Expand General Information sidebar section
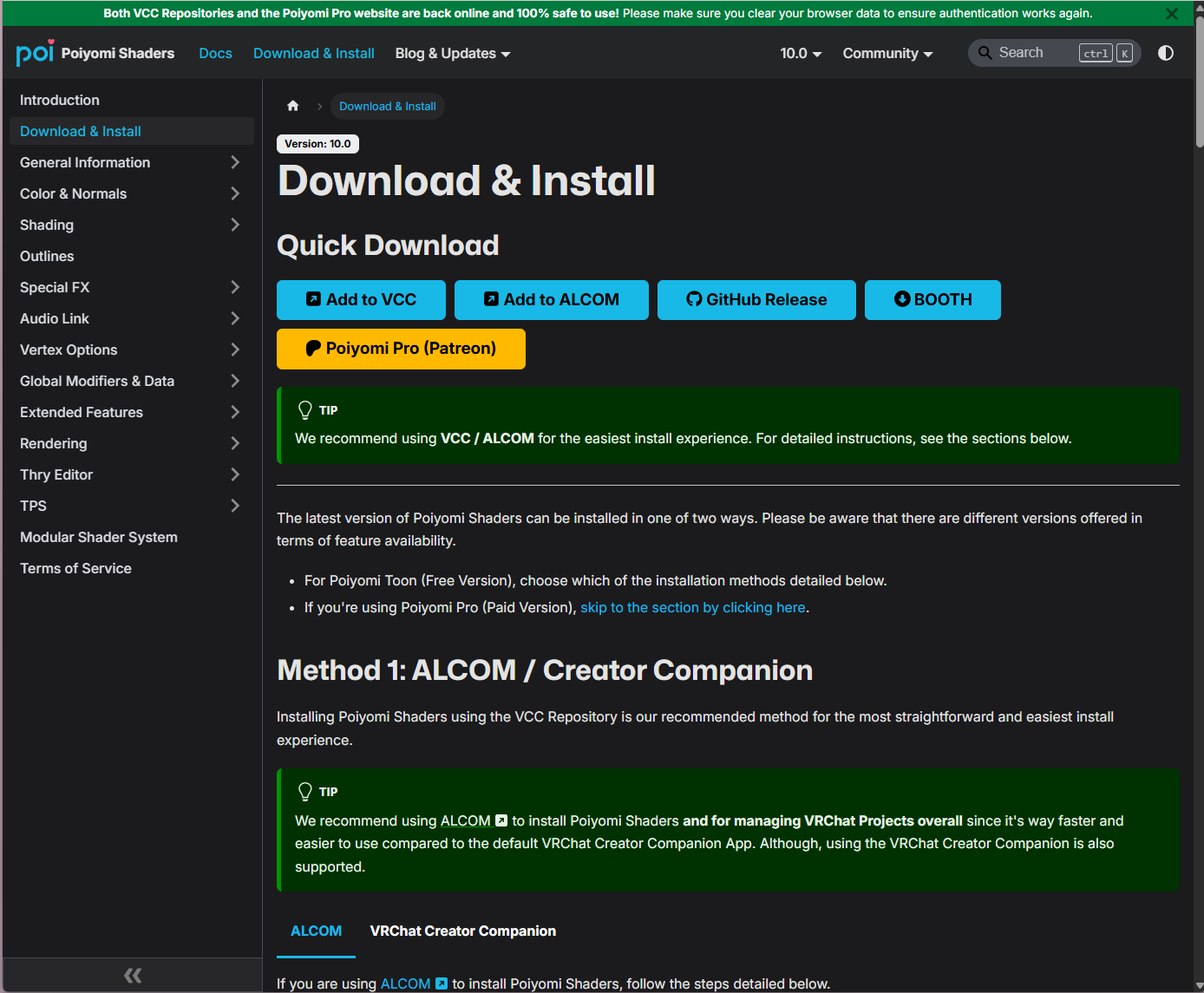The height and width of the screenshot is (993, 1204). pyautogui.click(x=235, y=162)
